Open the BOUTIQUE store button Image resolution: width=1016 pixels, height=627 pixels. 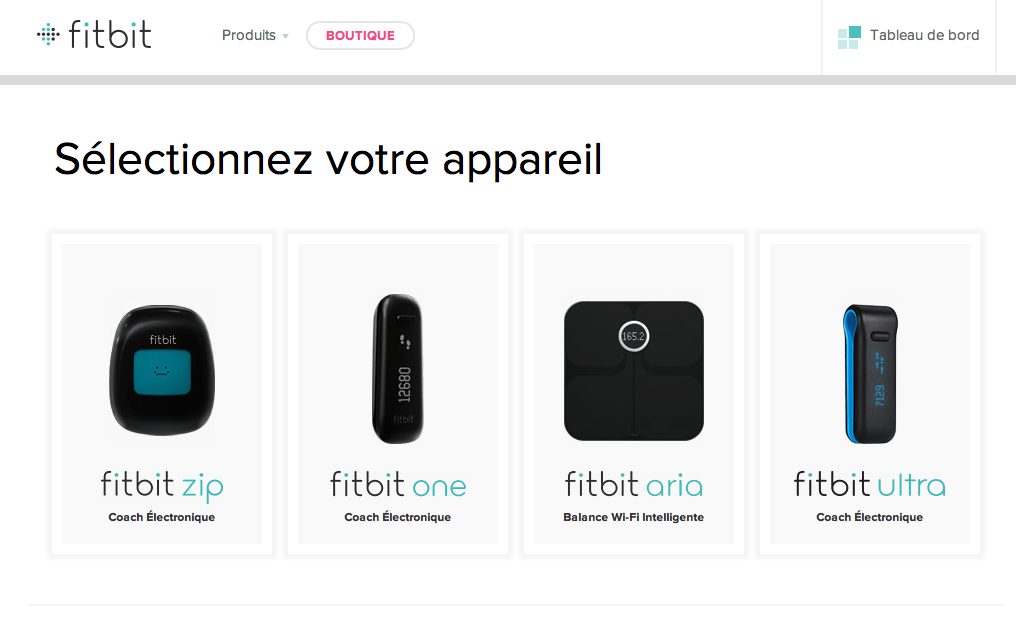click(360, 36)
